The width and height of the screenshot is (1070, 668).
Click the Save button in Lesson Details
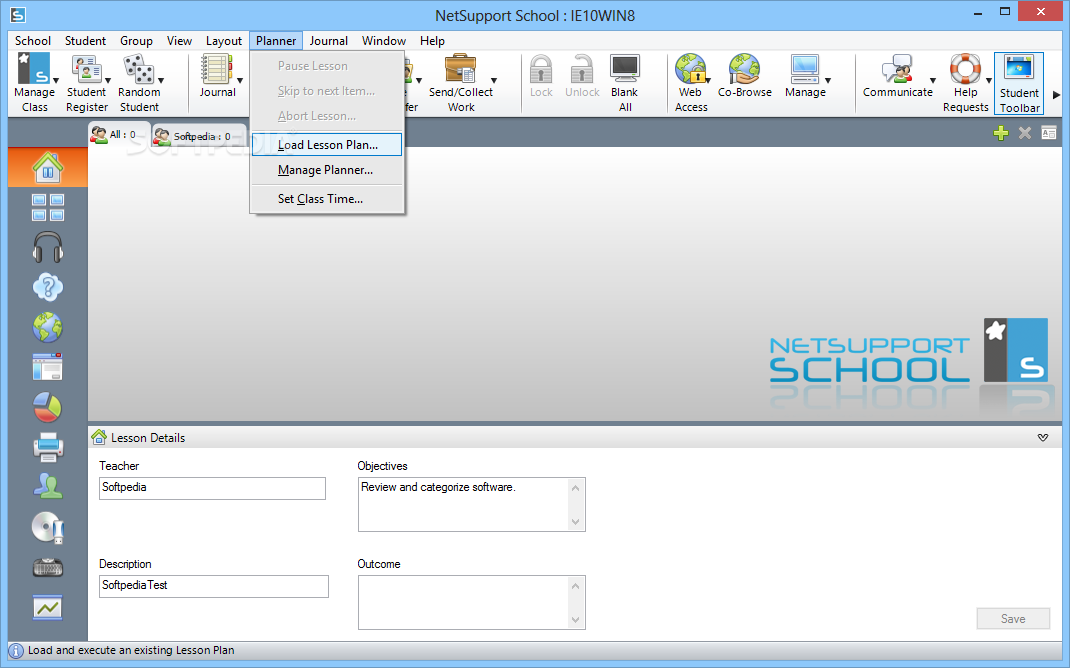(1013, 618)
